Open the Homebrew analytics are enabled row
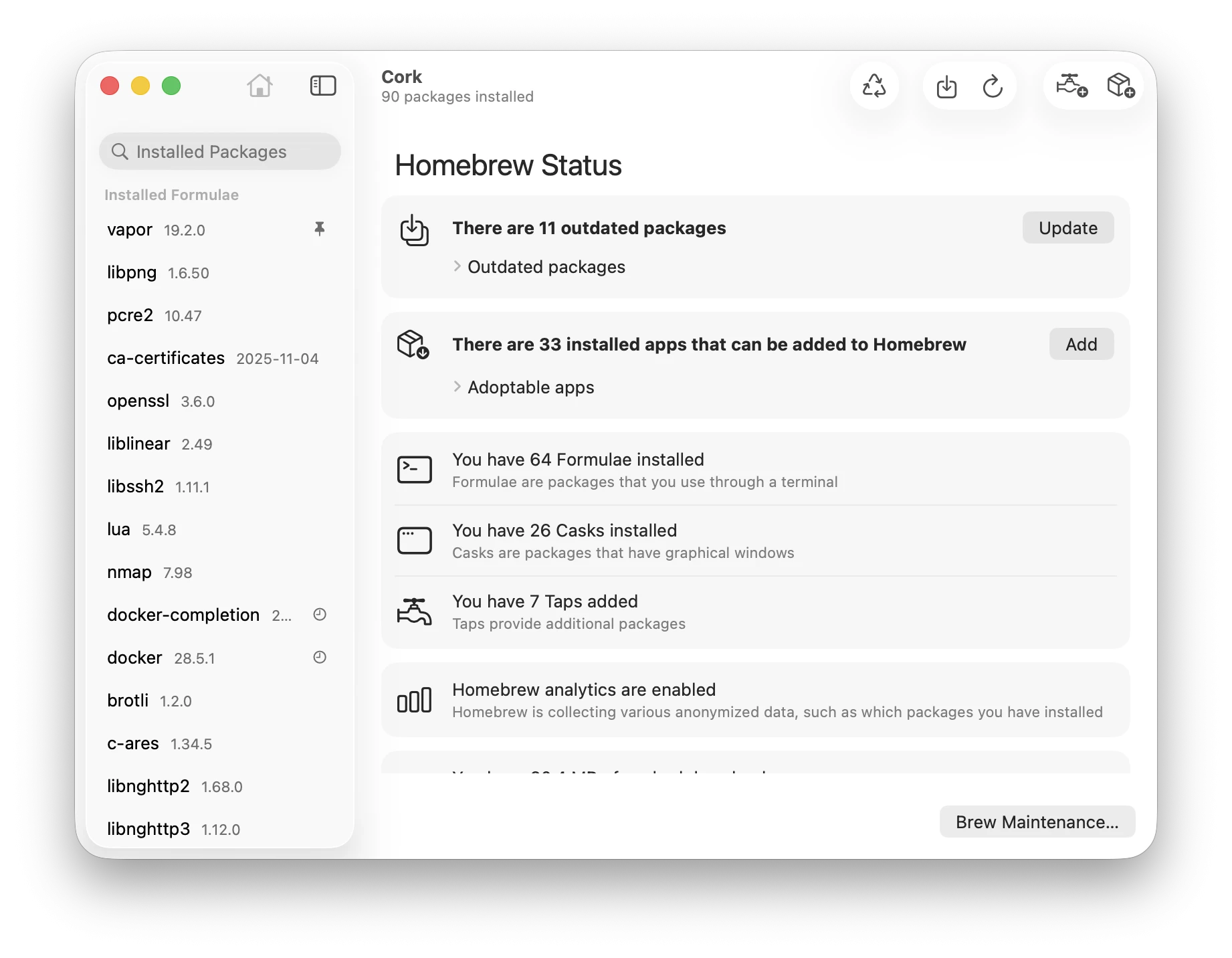Viewport: 1232px width, 958px height. pos(755,700)
